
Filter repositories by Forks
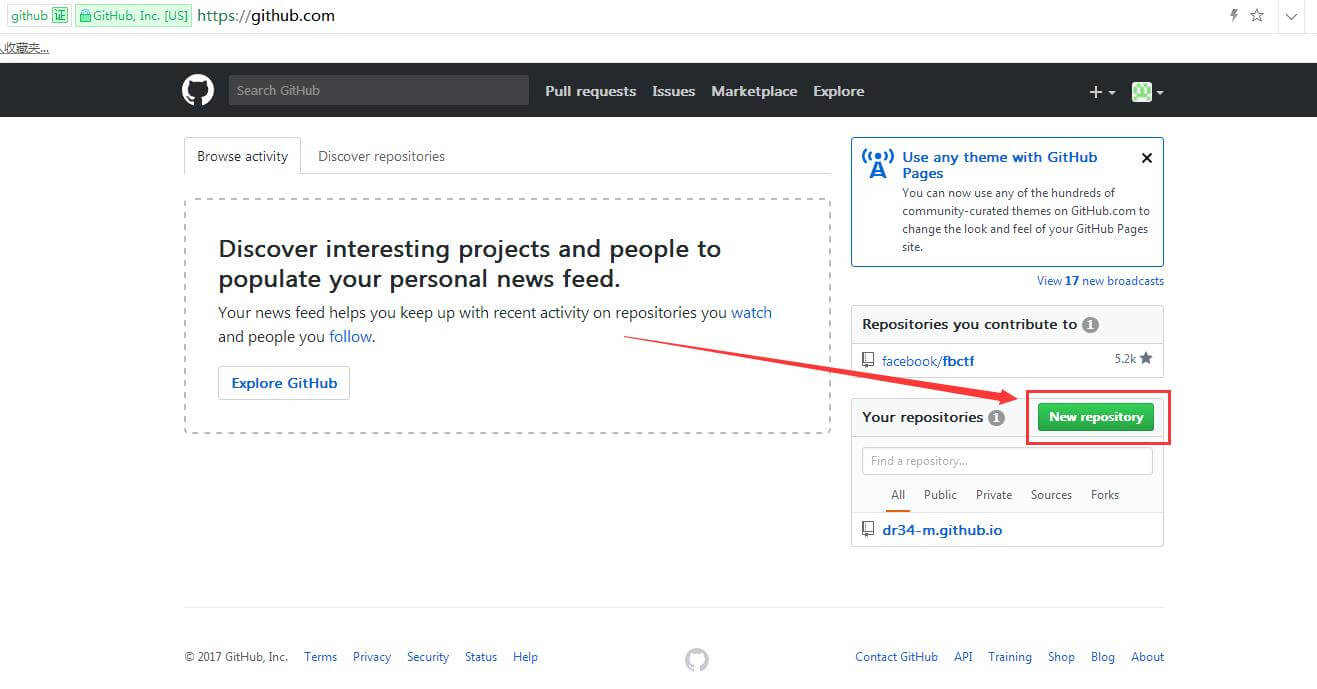click(x=1105, y=495)
